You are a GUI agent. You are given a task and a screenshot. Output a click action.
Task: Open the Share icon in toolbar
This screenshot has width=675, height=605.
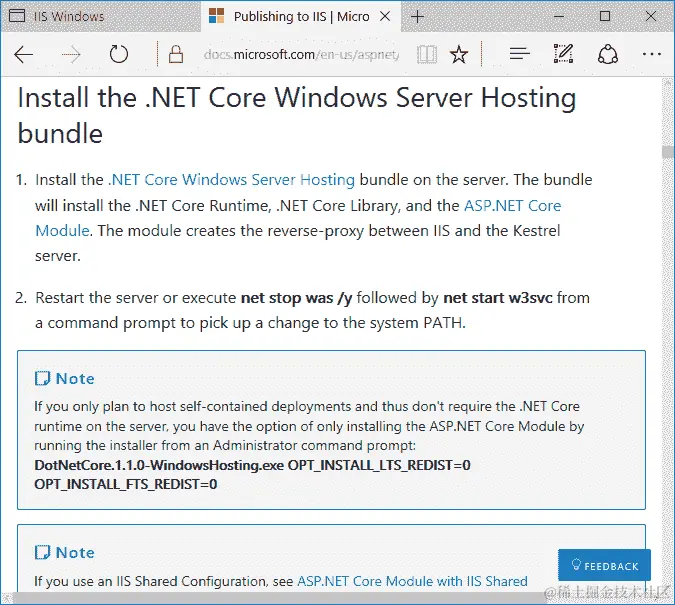click(608, 54)
